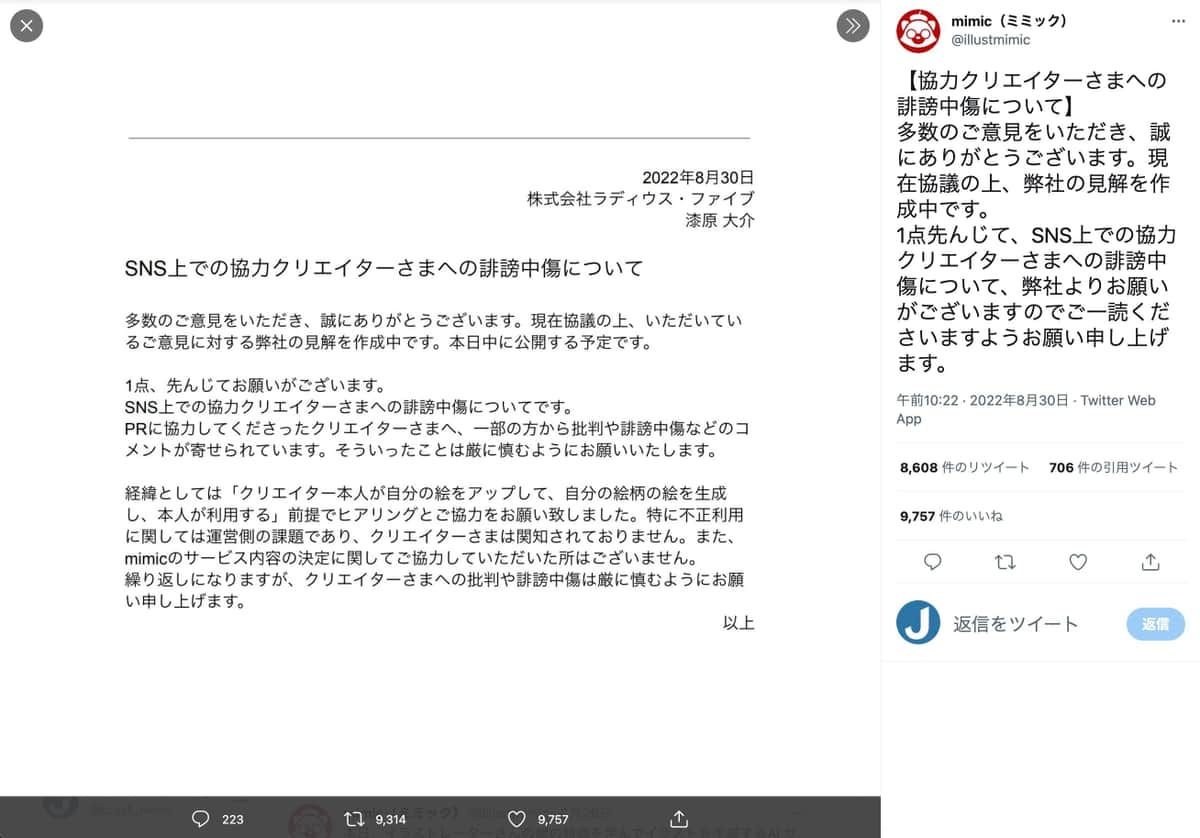Close the image viewer with X button
Screen dimensions: 1200x838
[x=26, y=25]
